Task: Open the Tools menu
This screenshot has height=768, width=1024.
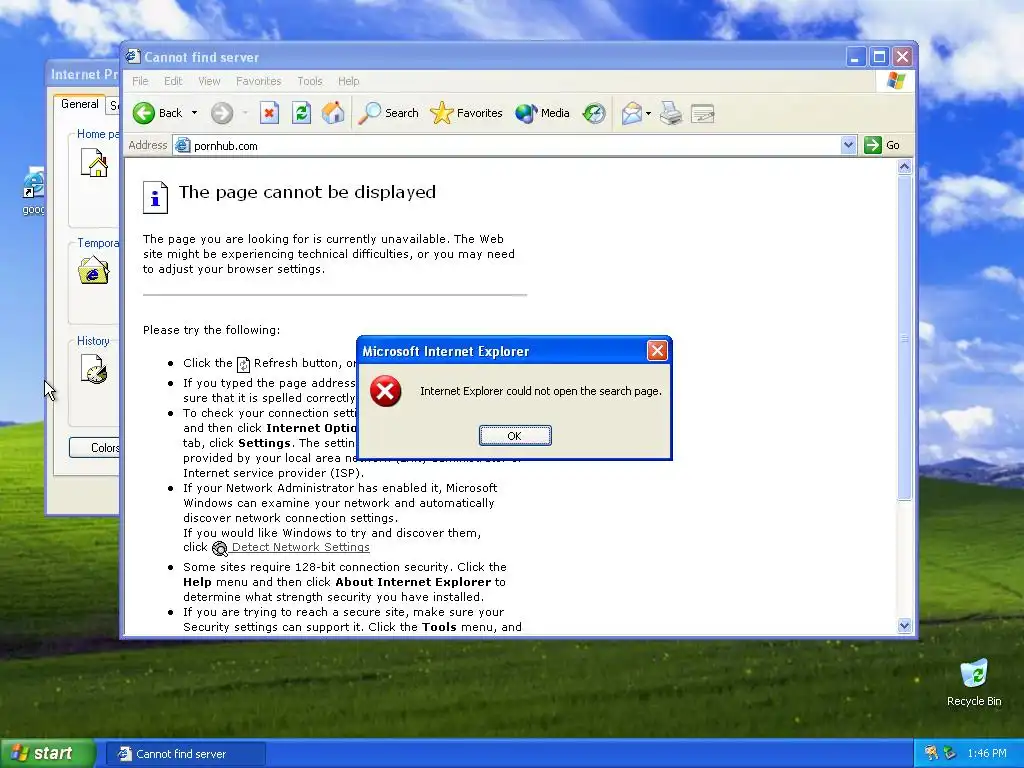Action: pos(310,81)
